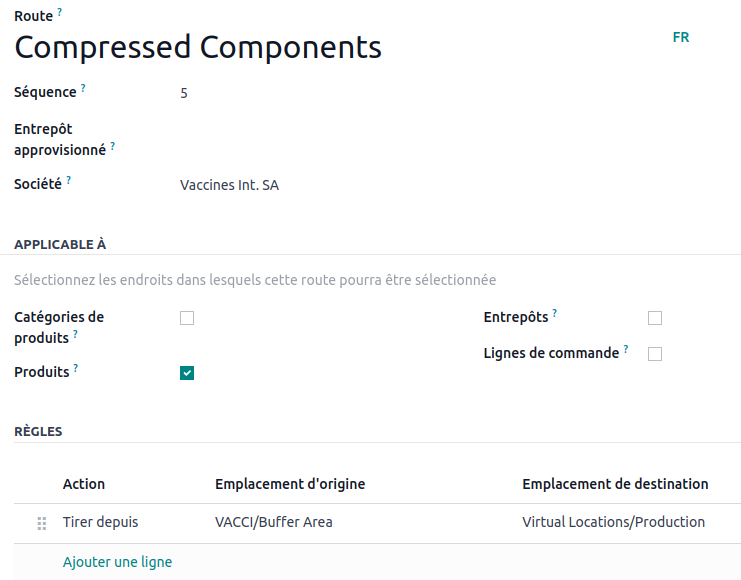
Task: Click help icon next to Société label
Action: [69, 180]
